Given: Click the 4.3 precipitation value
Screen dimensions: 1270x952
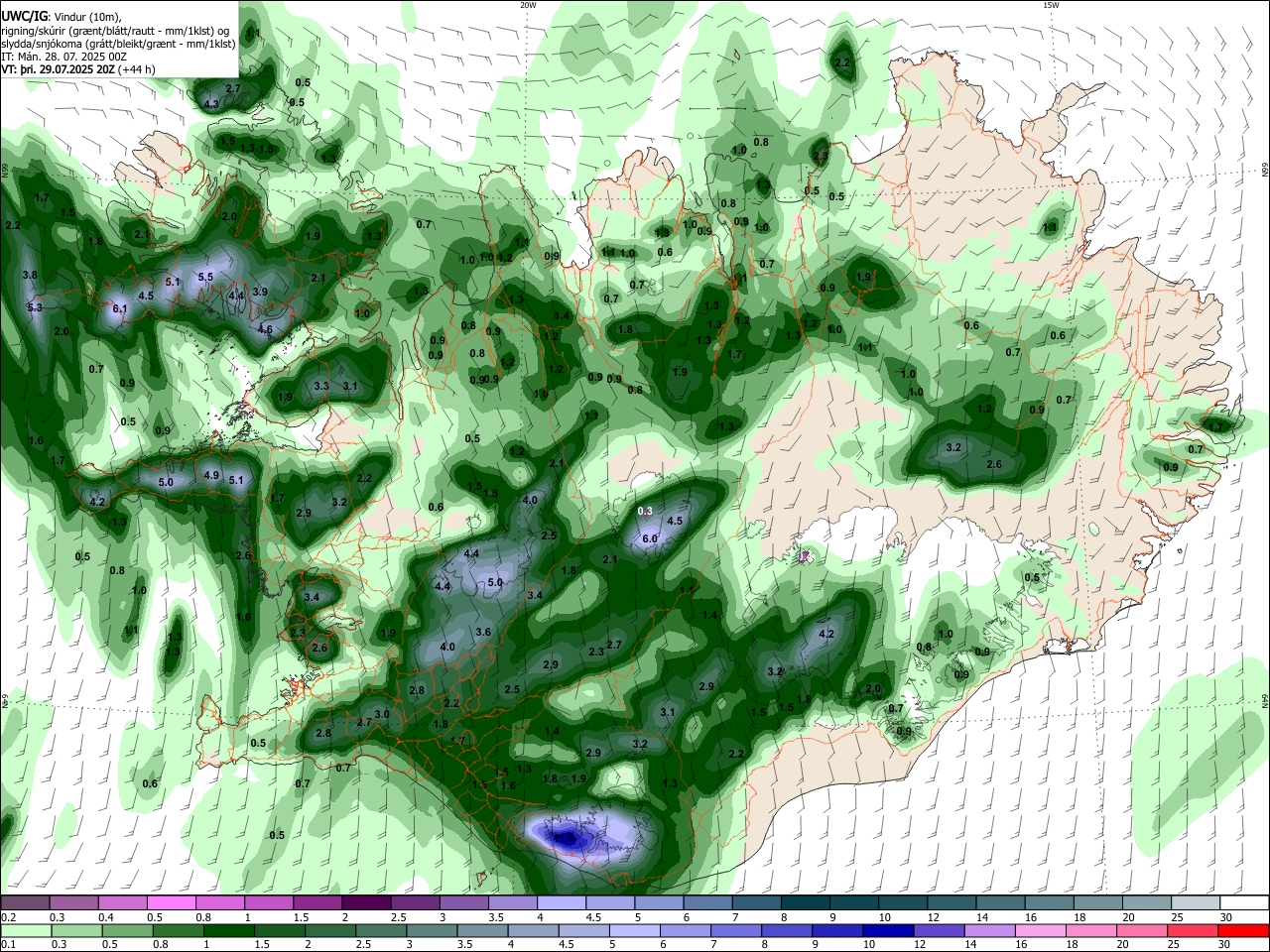Looking at the screenshot, I should [x=210, y=105].
